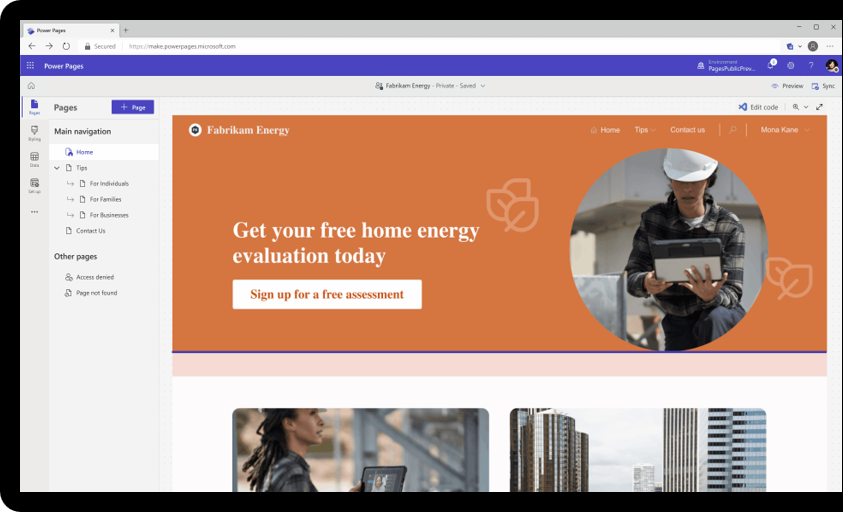
Task: Open the app launcher waffle icon
Action: click(30, 66)
